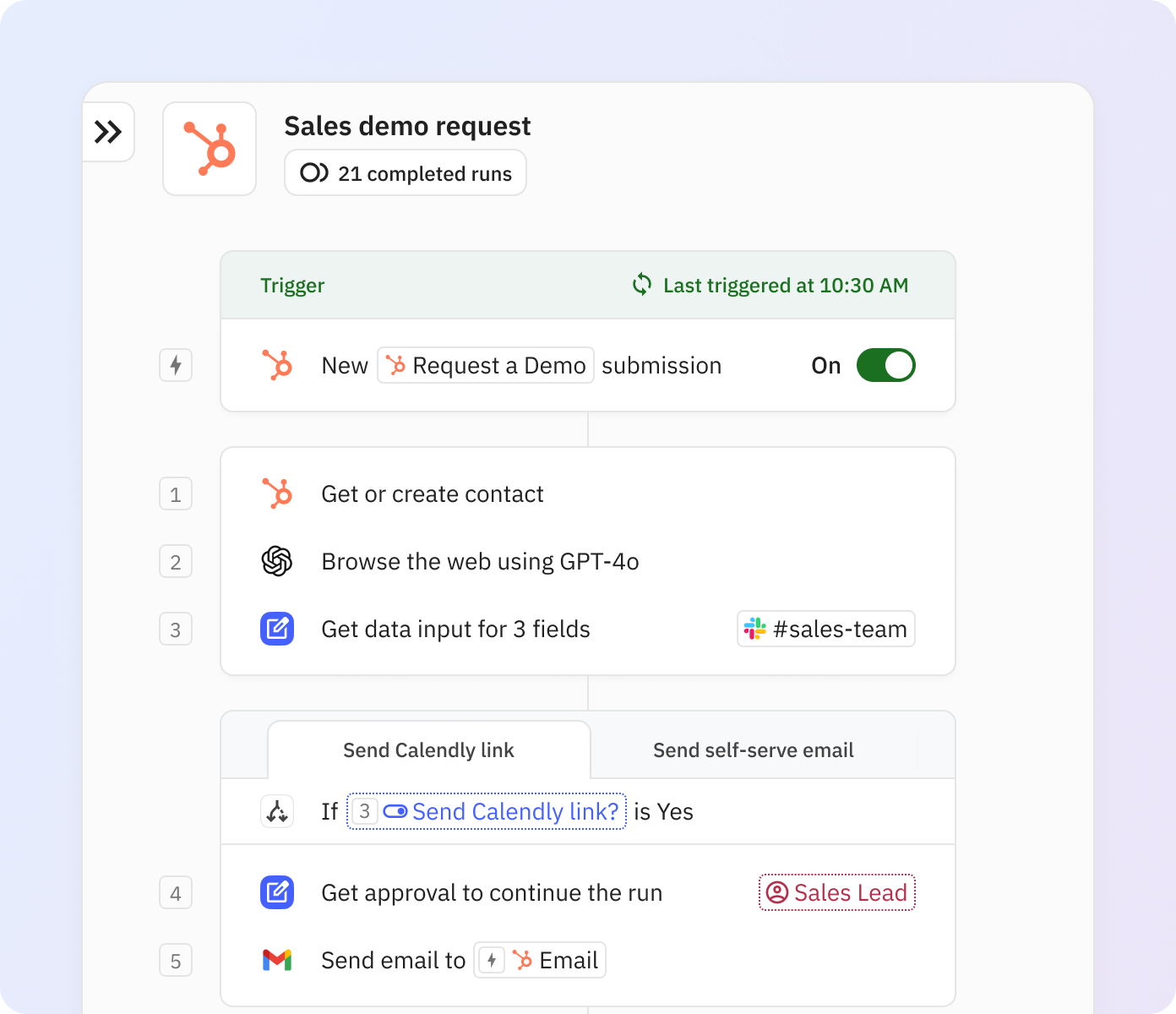The image size is (1176, 1014).
Task: Click the sync icon next to Last triggered
Action: click(x=642, y=285)
